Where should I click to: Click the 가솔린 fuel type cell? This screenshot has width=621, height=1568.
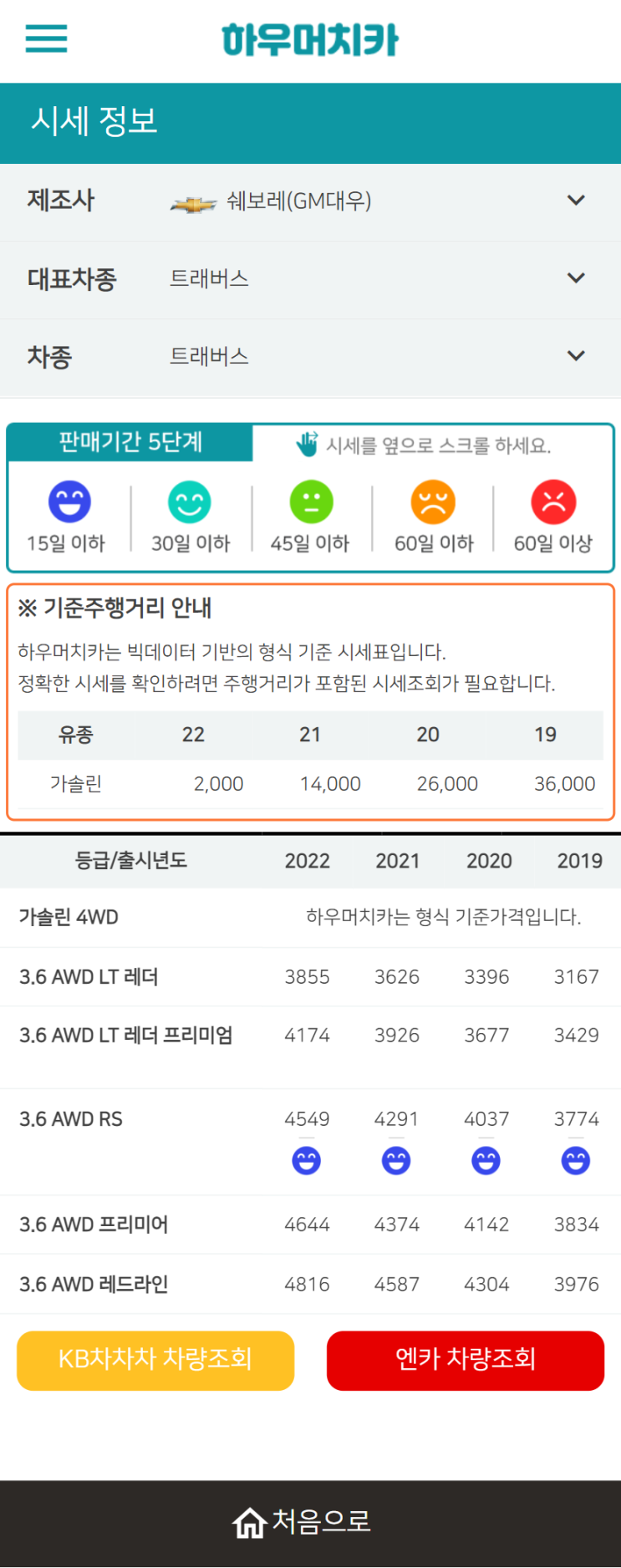pos(76,784)
